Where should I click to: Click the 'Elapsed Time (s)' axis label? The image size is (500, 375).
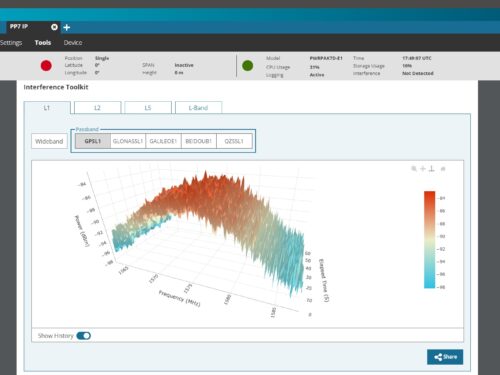tap(324, 280)
